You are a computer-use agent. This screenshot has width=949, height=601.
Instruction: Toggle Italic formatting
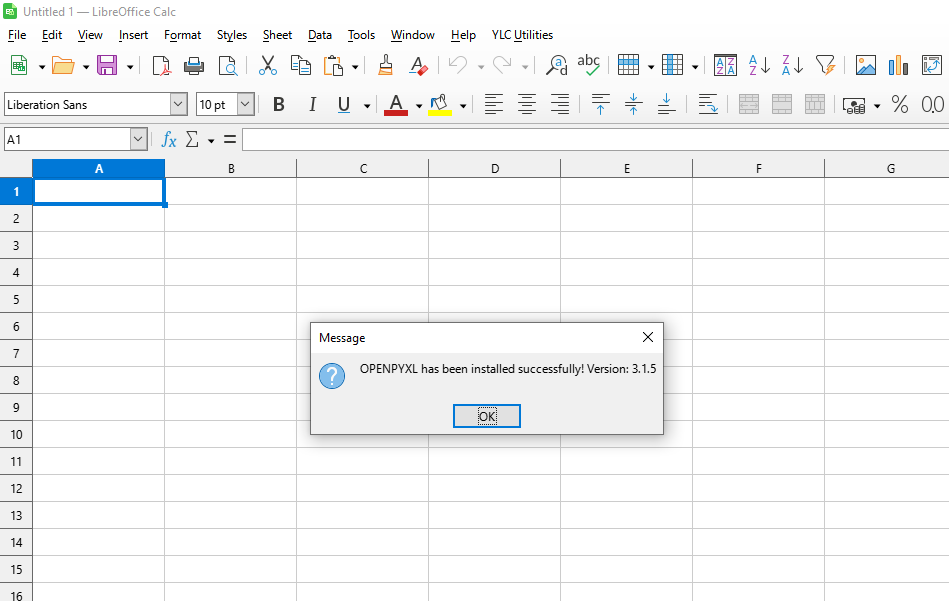pyautogui.click(x=312, y=104)
